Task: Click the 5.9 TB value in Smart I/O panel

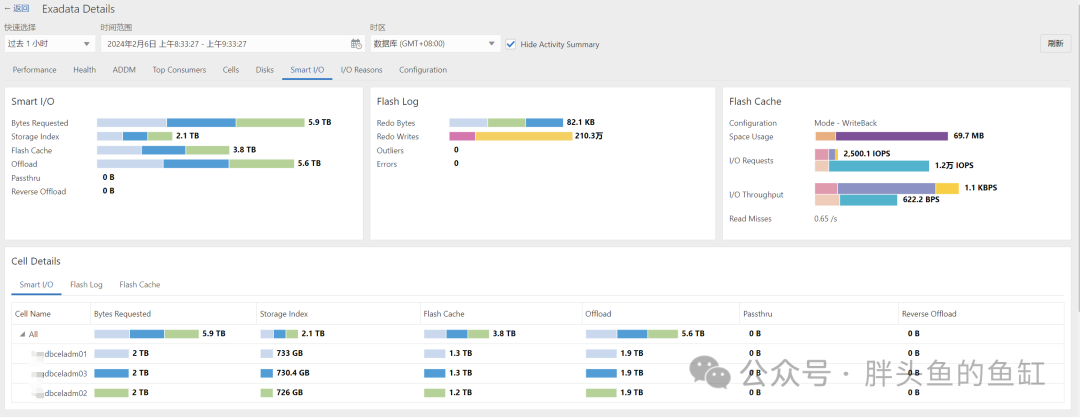Action: [320, 123]
